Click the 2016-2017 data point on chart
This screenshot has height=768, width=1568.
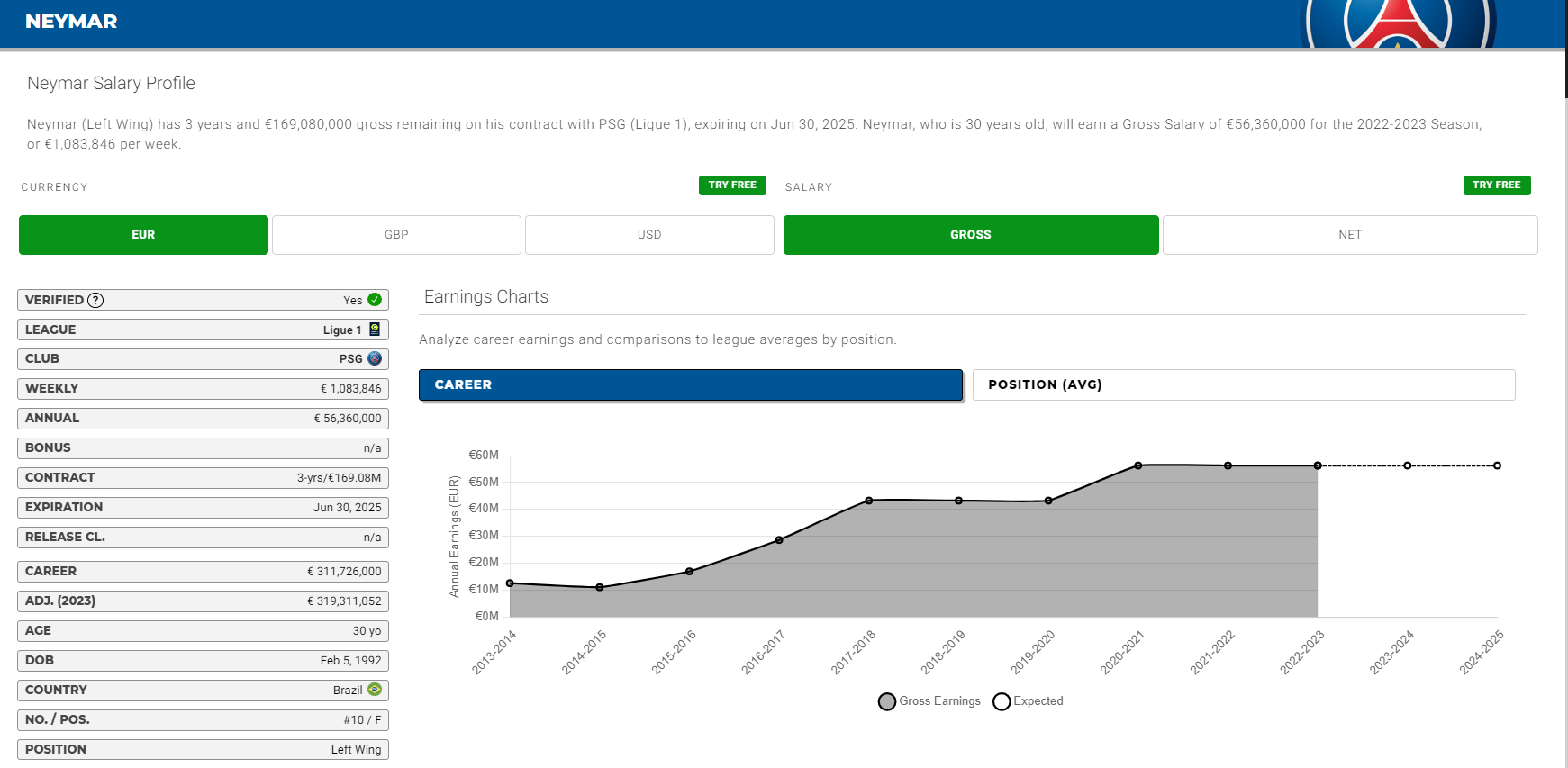coord(779,540)
